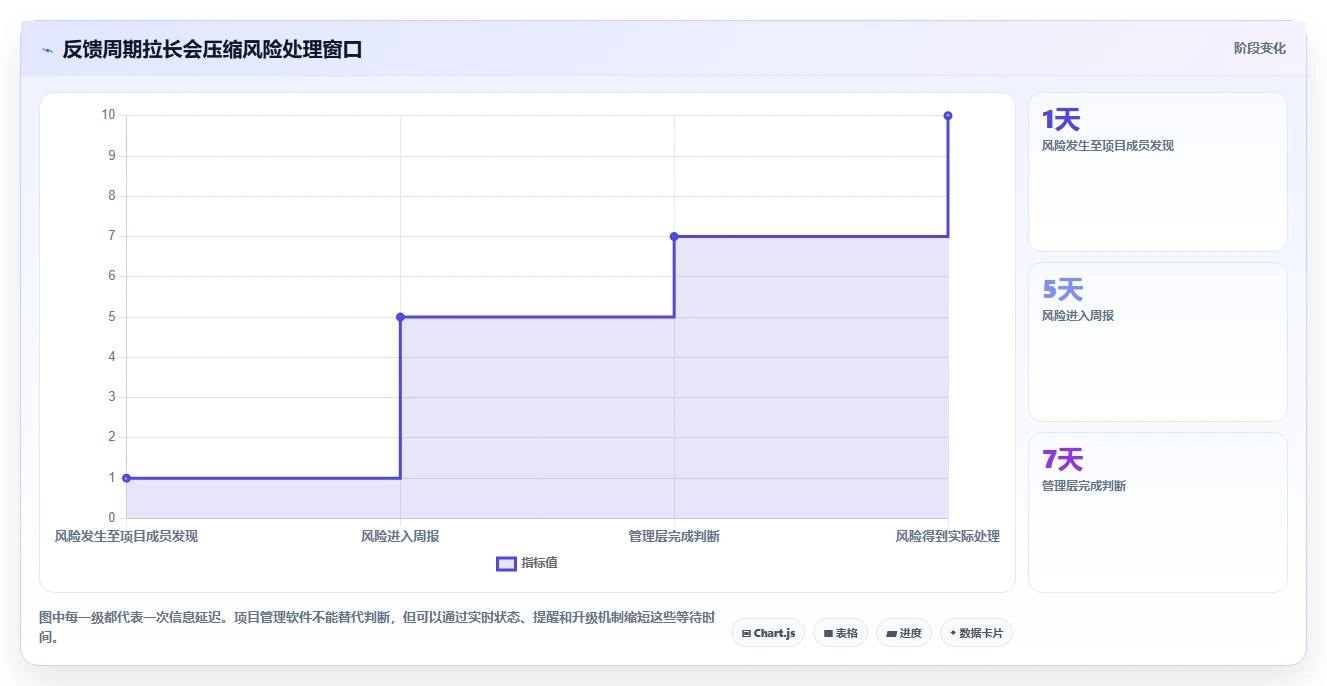Click the data point at value 1
This screenshot has height=686, width=1327.
tap(126, 478)
